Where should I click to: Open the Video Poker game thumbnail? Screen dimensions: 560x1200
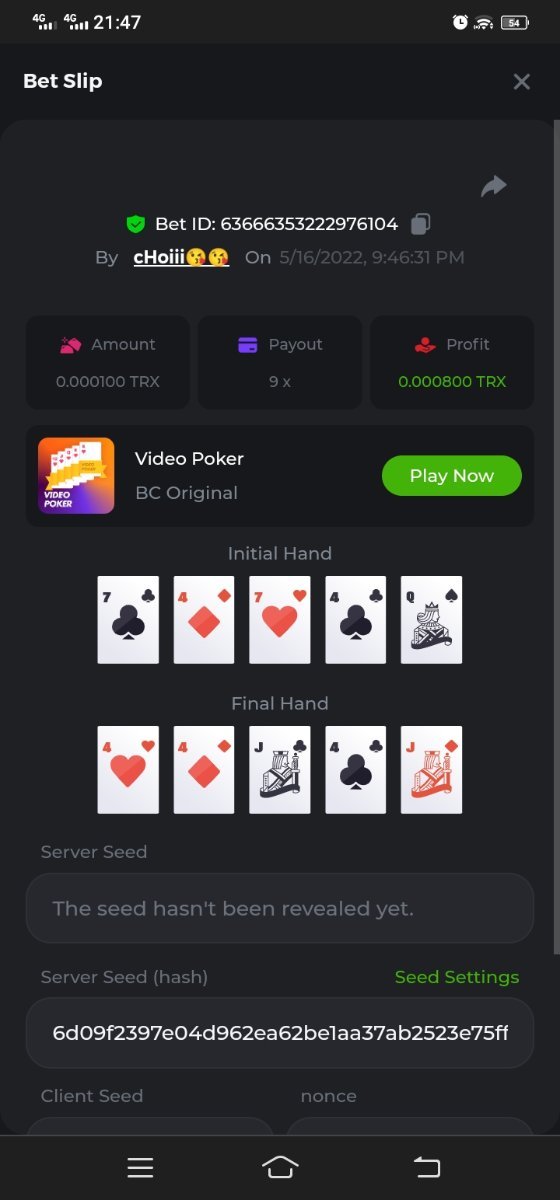coord(76,476)
